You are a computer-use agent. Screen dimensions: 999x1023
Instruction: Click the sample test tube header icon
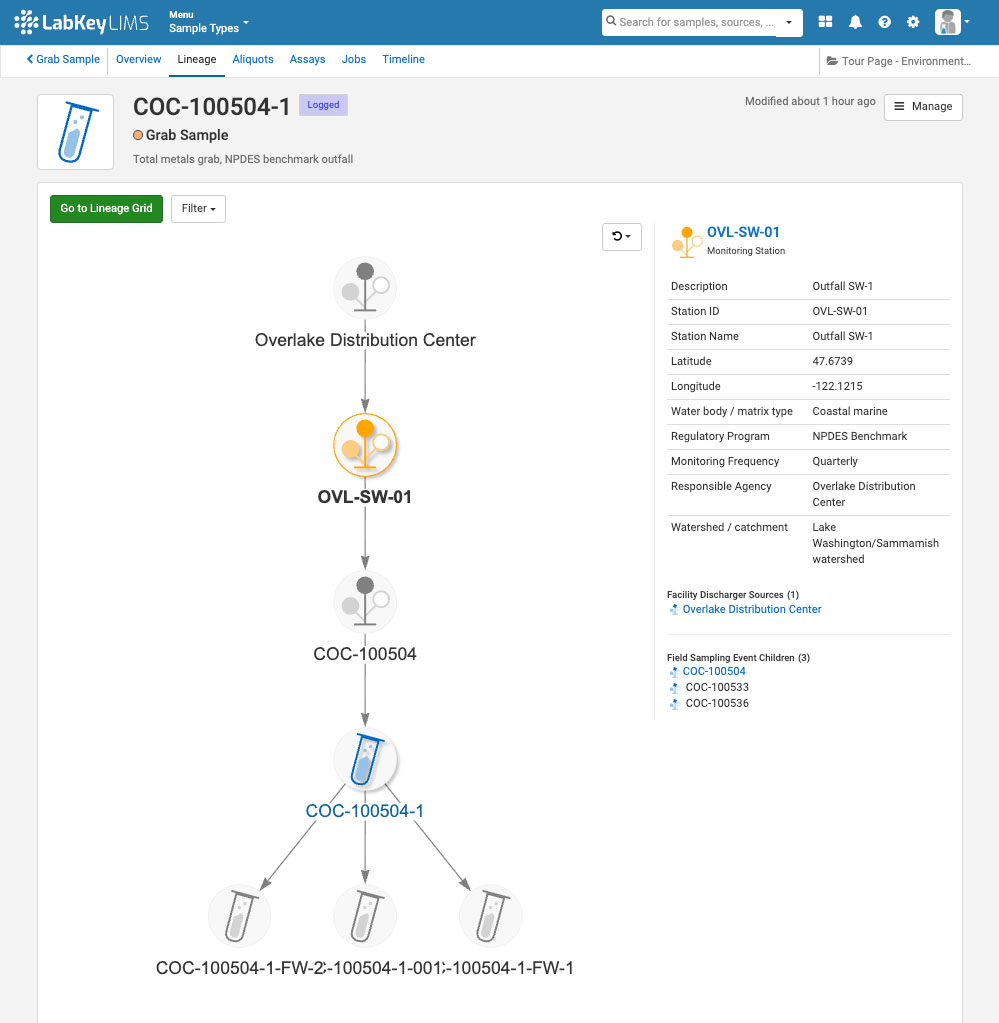pyautogui.click(x=76, y=132)
